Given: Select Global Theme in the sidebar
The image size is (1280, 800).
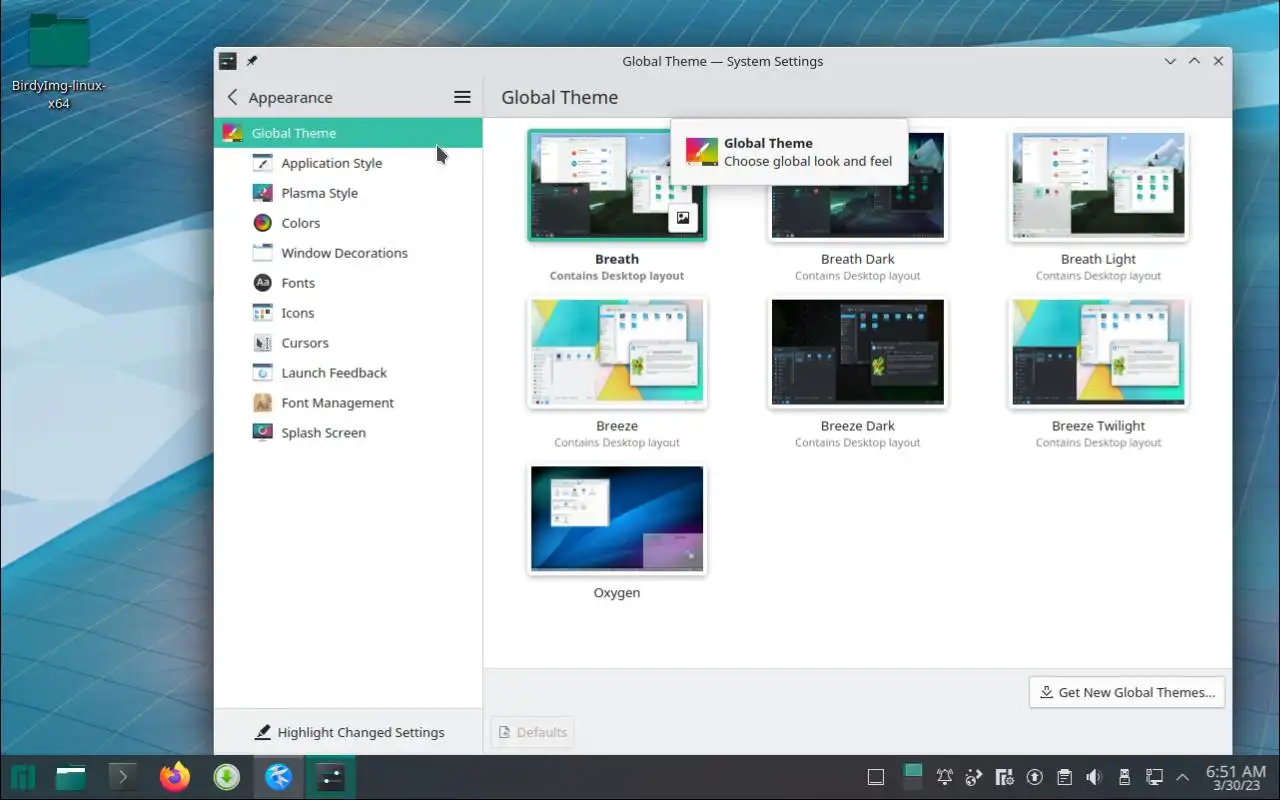Looking at the screenshot, I should tap(348, 133).
